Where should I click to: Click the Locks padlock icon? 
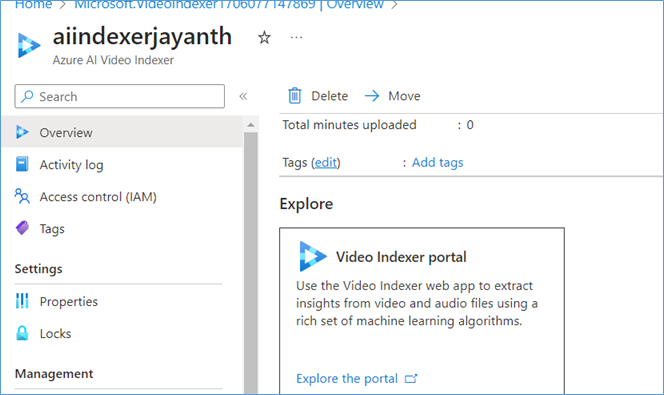[22, 333]
